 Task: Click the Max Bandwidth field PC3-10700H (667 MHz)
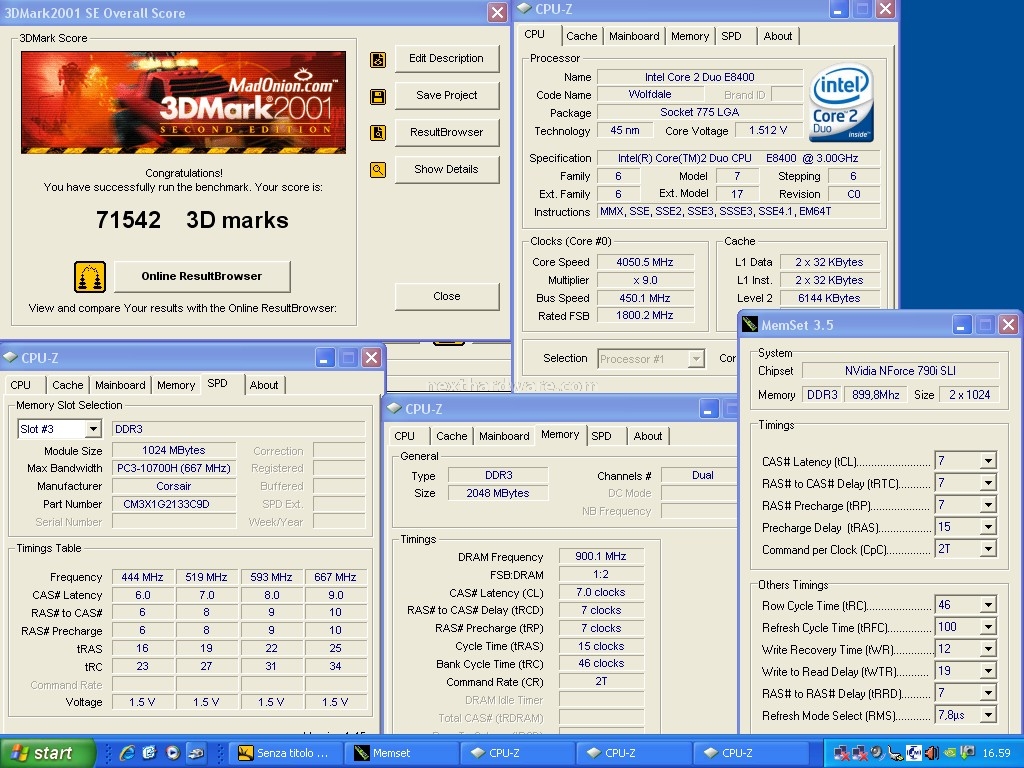pos(174,468)
